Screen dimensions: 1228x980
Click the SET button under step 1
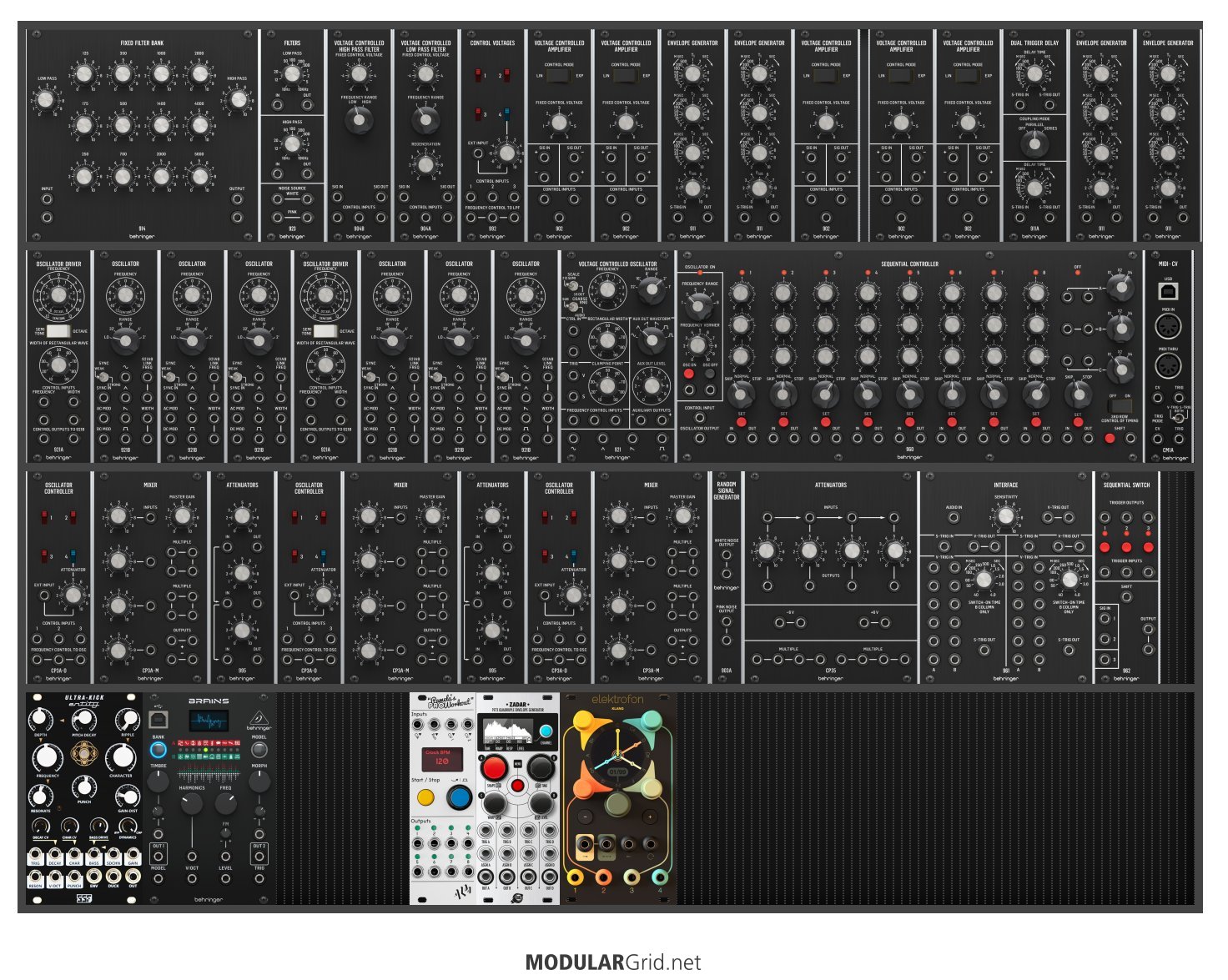click(x=742, y=423)
